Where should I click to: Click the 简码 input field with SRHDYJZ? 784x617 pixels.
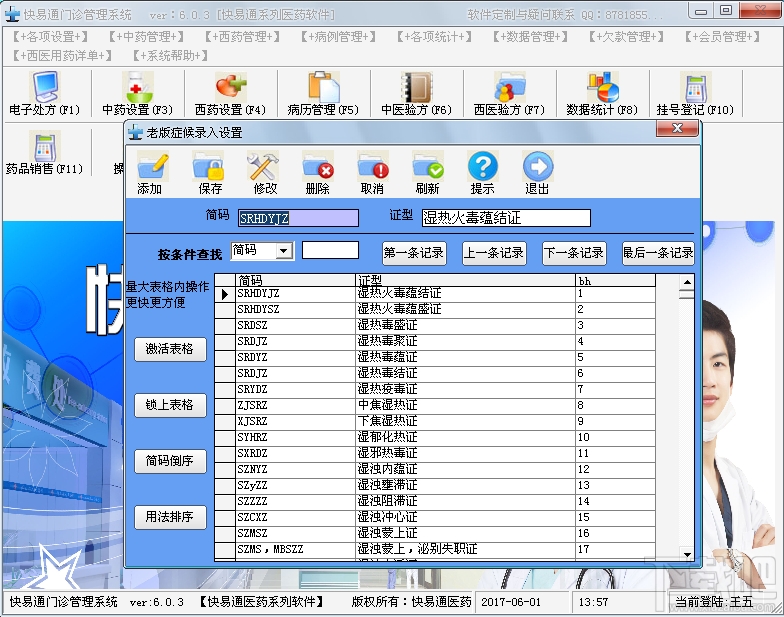coord(298,218)
